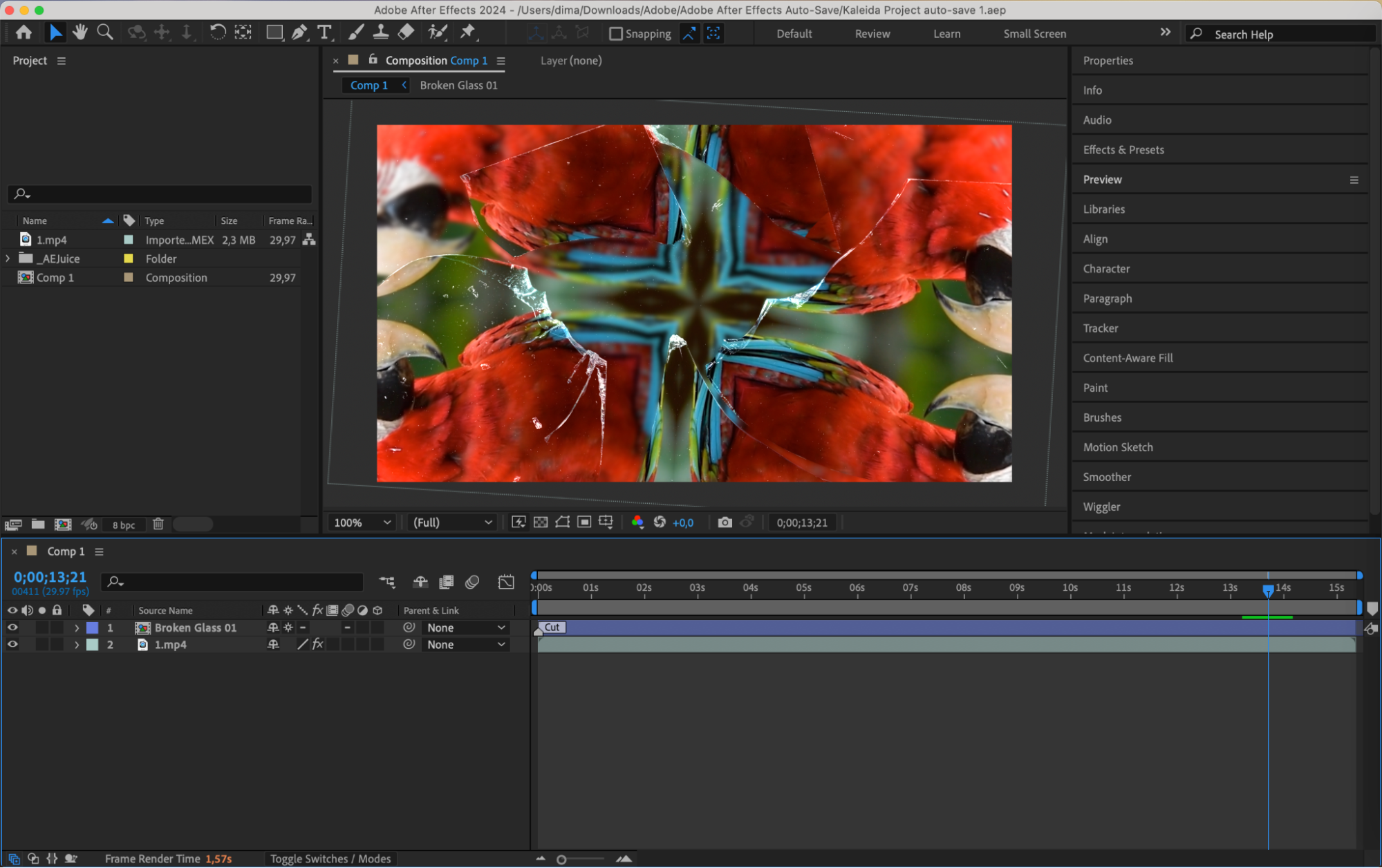Image resolution: width=1382 pixels, height=868 pixels.
Task: Select the Rectangle shape tool
Action: (274, 32)
